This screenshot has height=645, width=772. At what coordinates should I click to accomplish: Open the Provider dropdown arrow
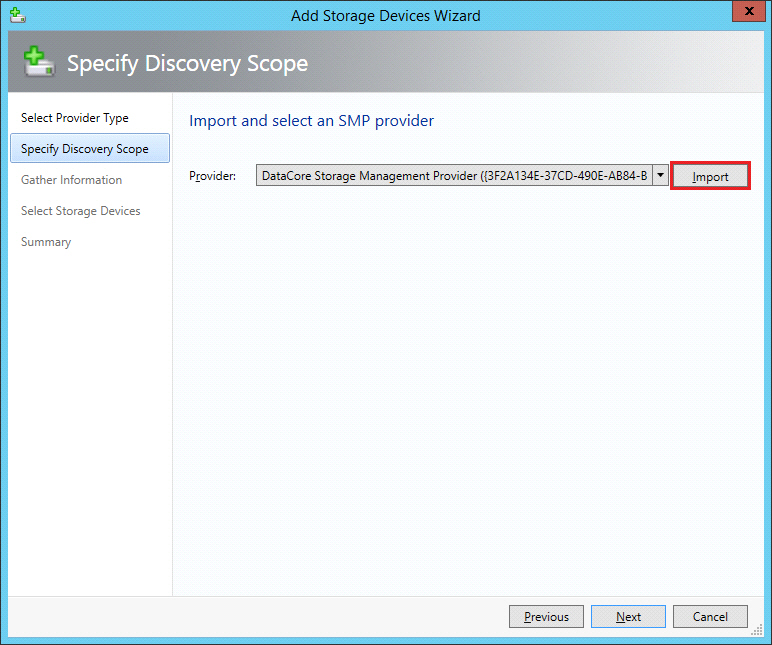point(661,176)
